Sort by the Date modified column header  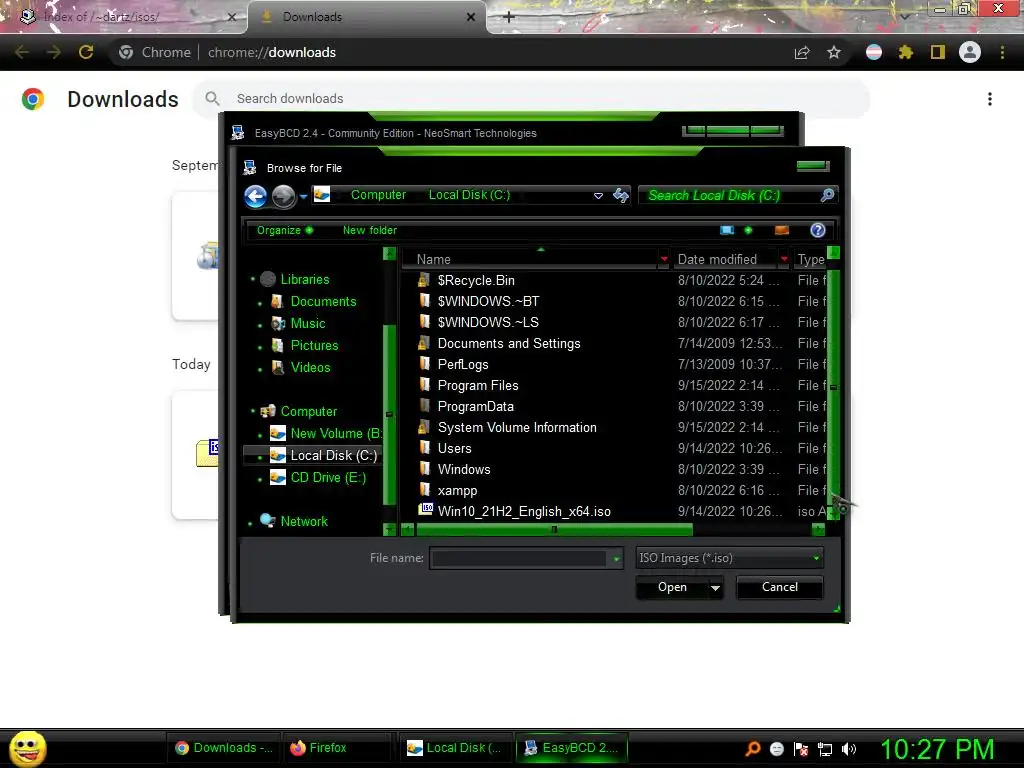coord(717,259)
